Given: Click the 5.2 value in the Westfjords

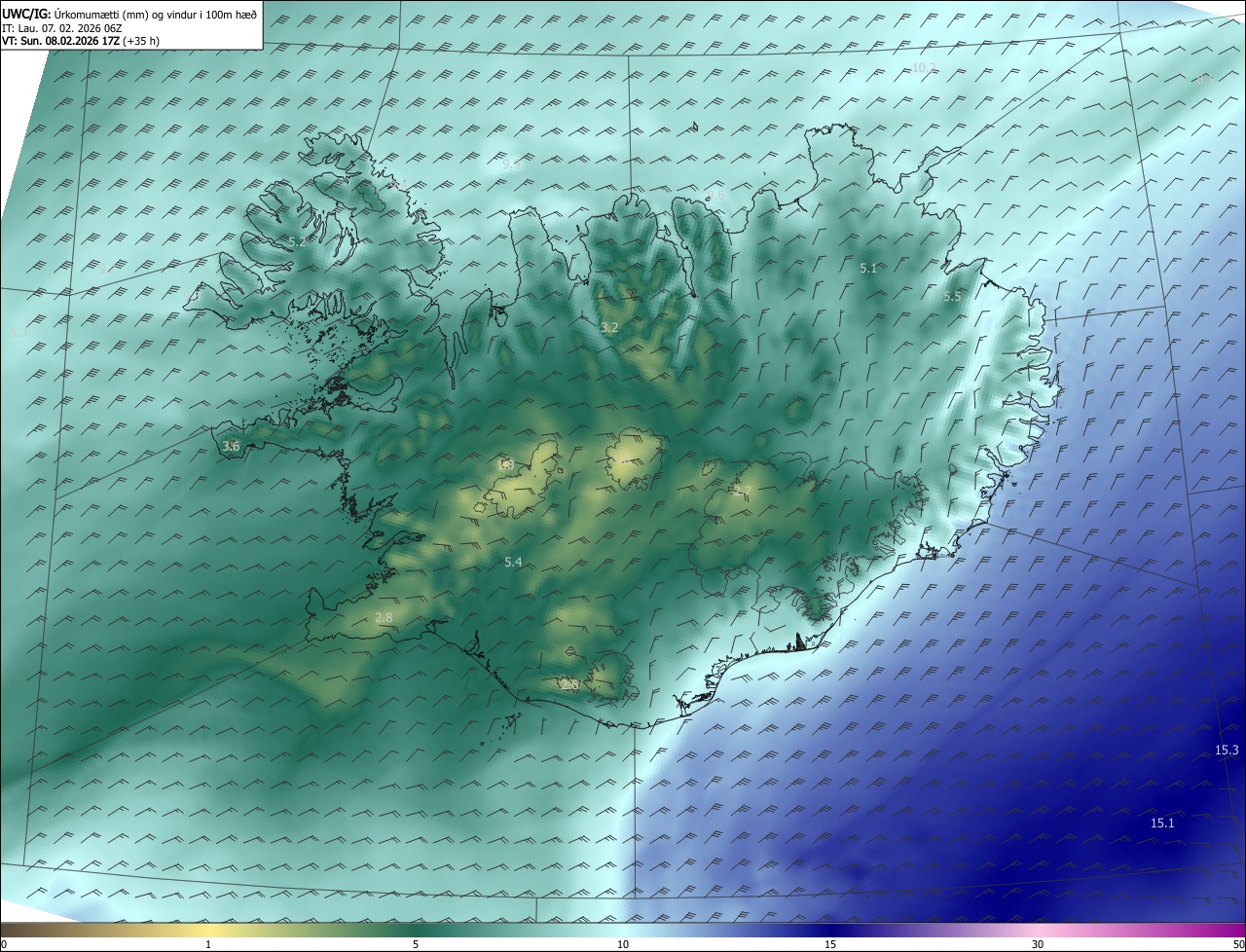Looking at the screenshot, I should tap(297, 241).
